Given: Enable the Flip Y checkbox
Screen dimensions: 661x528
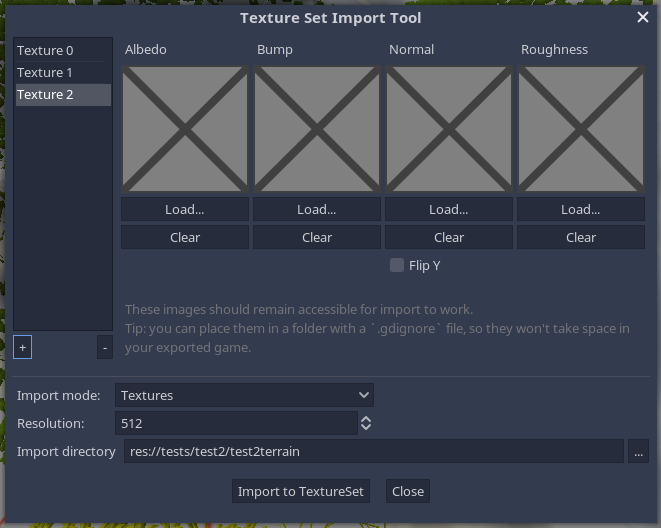Looking at the screenshot, I should tap(397, 265).
